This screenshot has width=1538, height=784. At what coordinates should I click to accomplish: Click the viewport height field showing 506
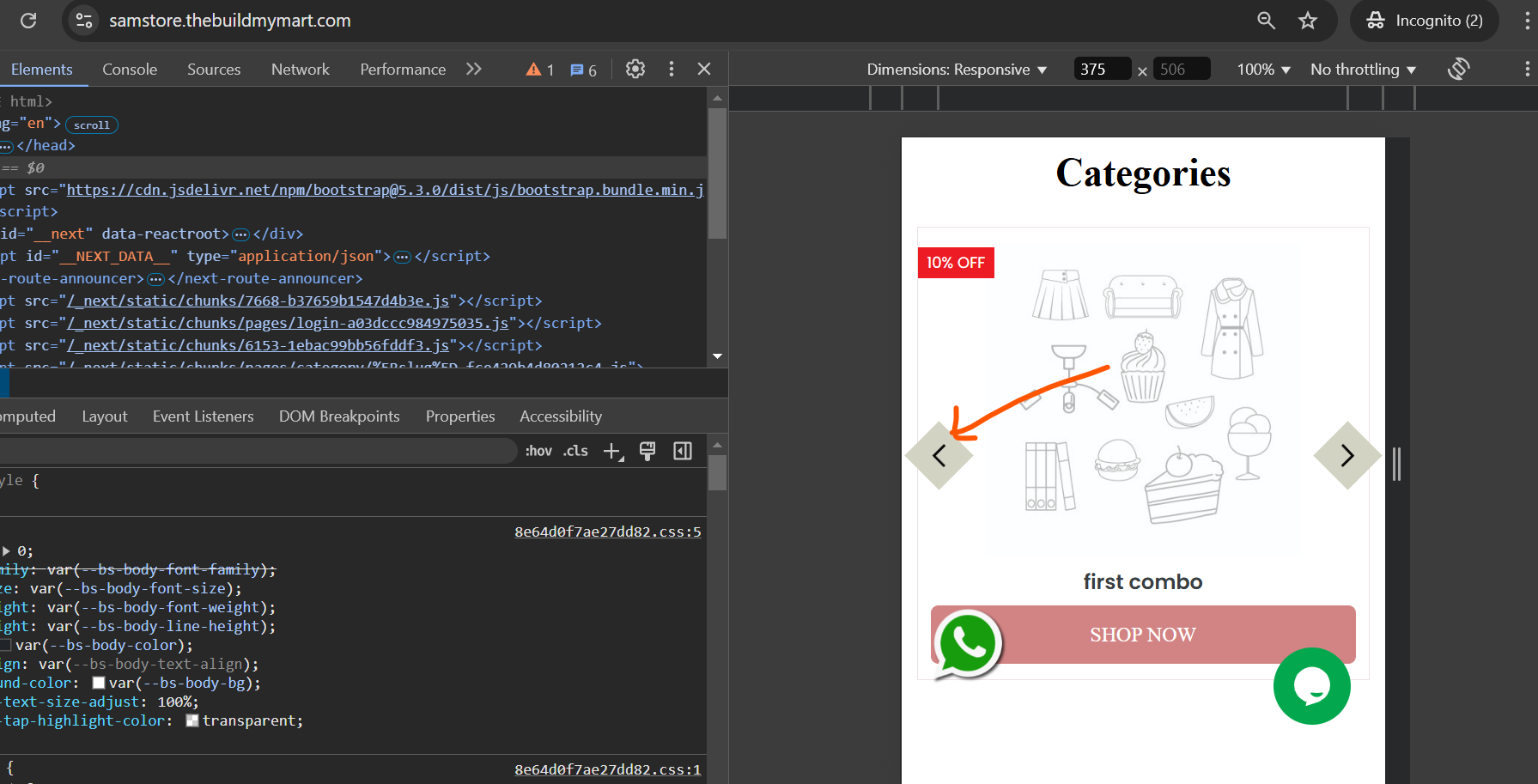point(1182,69)
